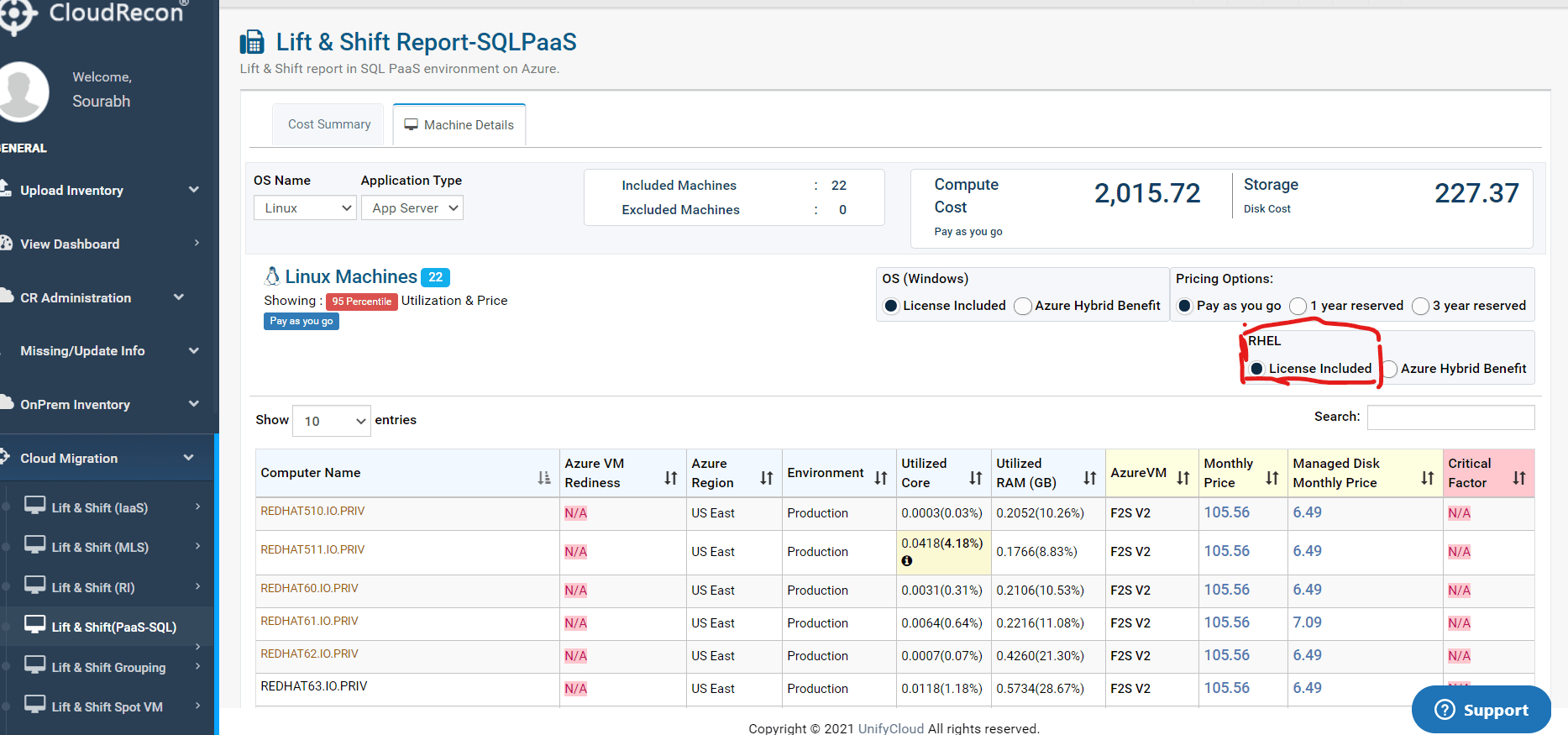This screenshot has width=1568, height=735.
Task: Click the monitor icon for Lift & Shift (RI)
Action: click(x=34, y=585)
